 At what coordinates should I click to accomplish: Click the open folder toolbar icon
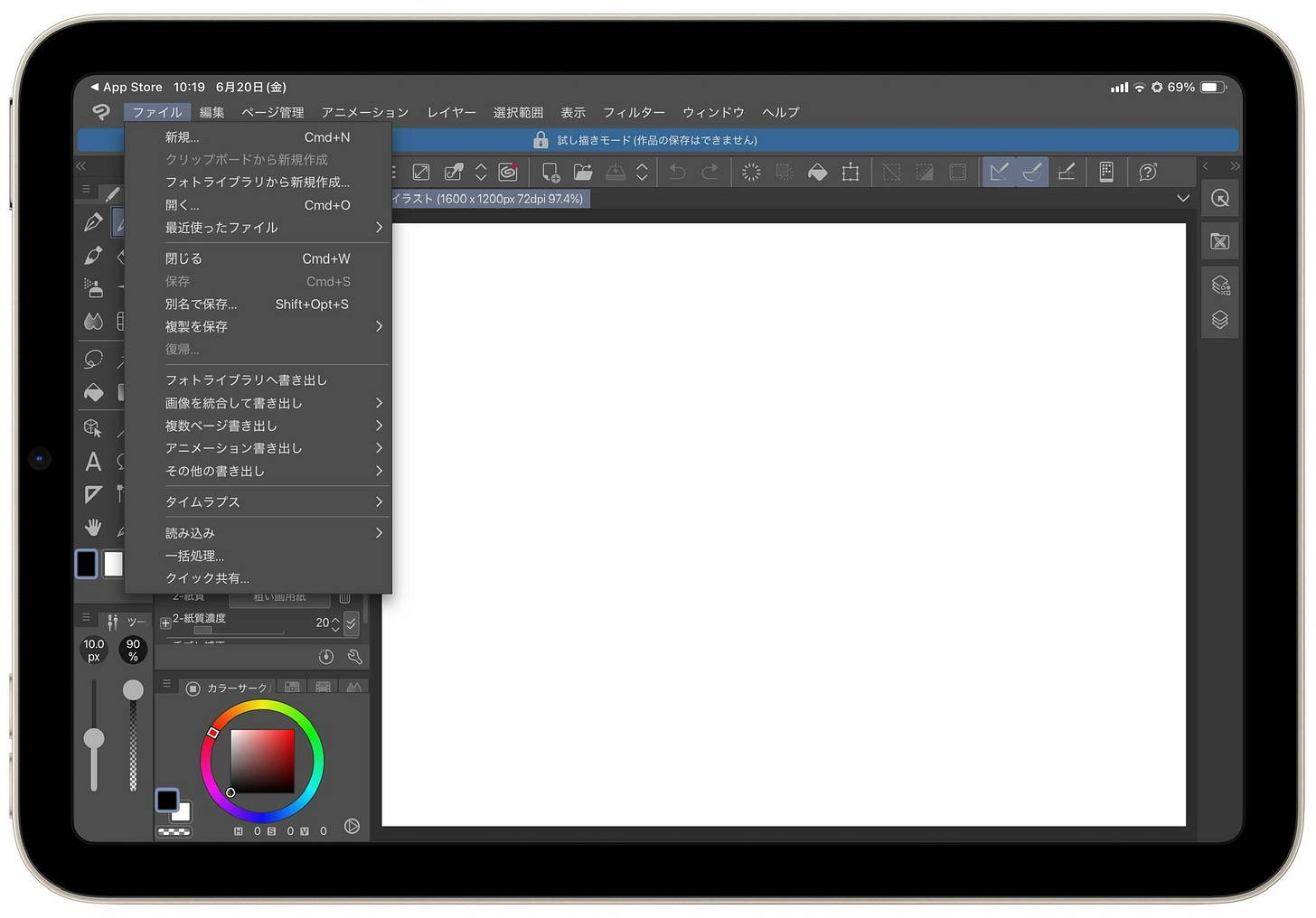[x=583, y=172]
